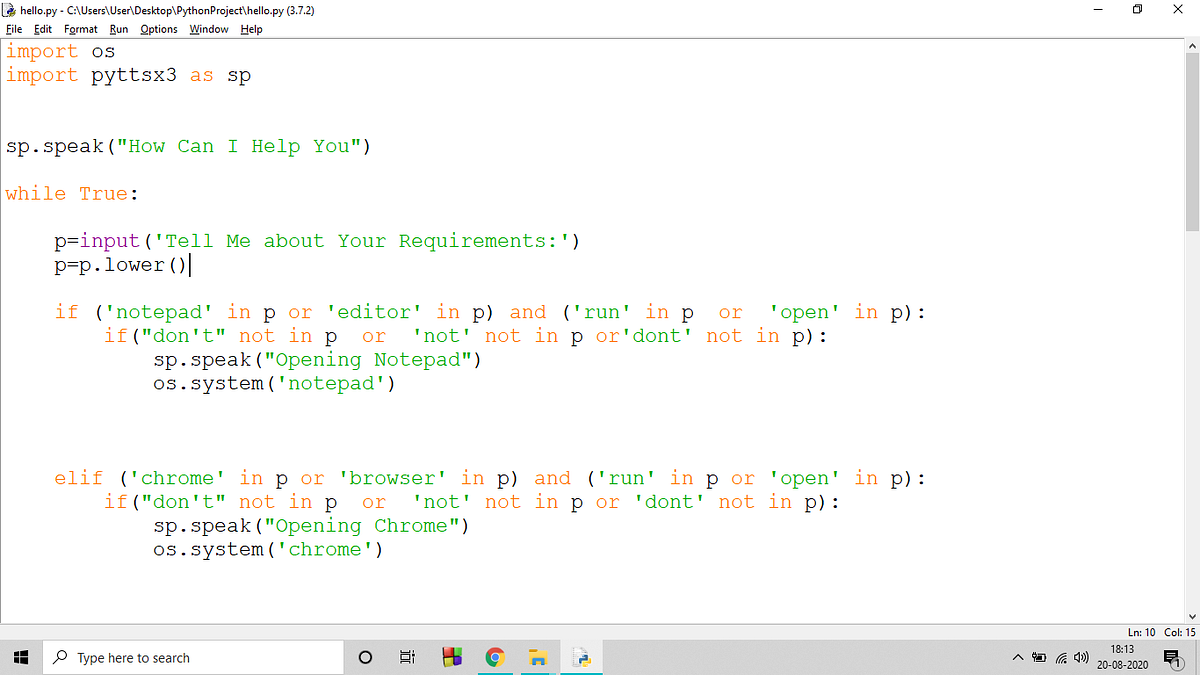
Task: Expand hidden icons in the system tray
Action: pos(1017,657)
